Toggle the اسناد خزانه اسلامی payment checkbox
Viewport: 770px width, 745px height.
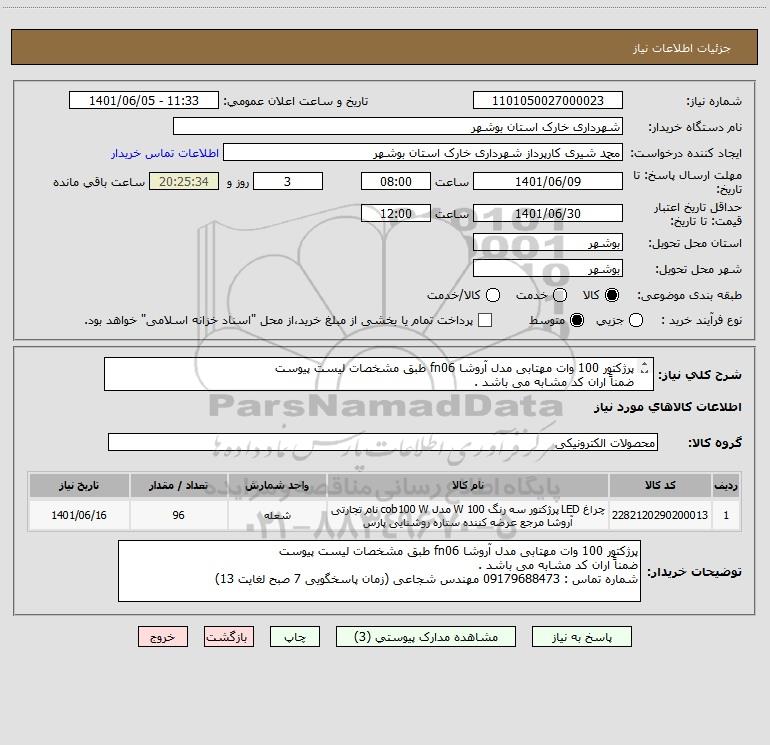pyautogui.click(x=485, y=320)
